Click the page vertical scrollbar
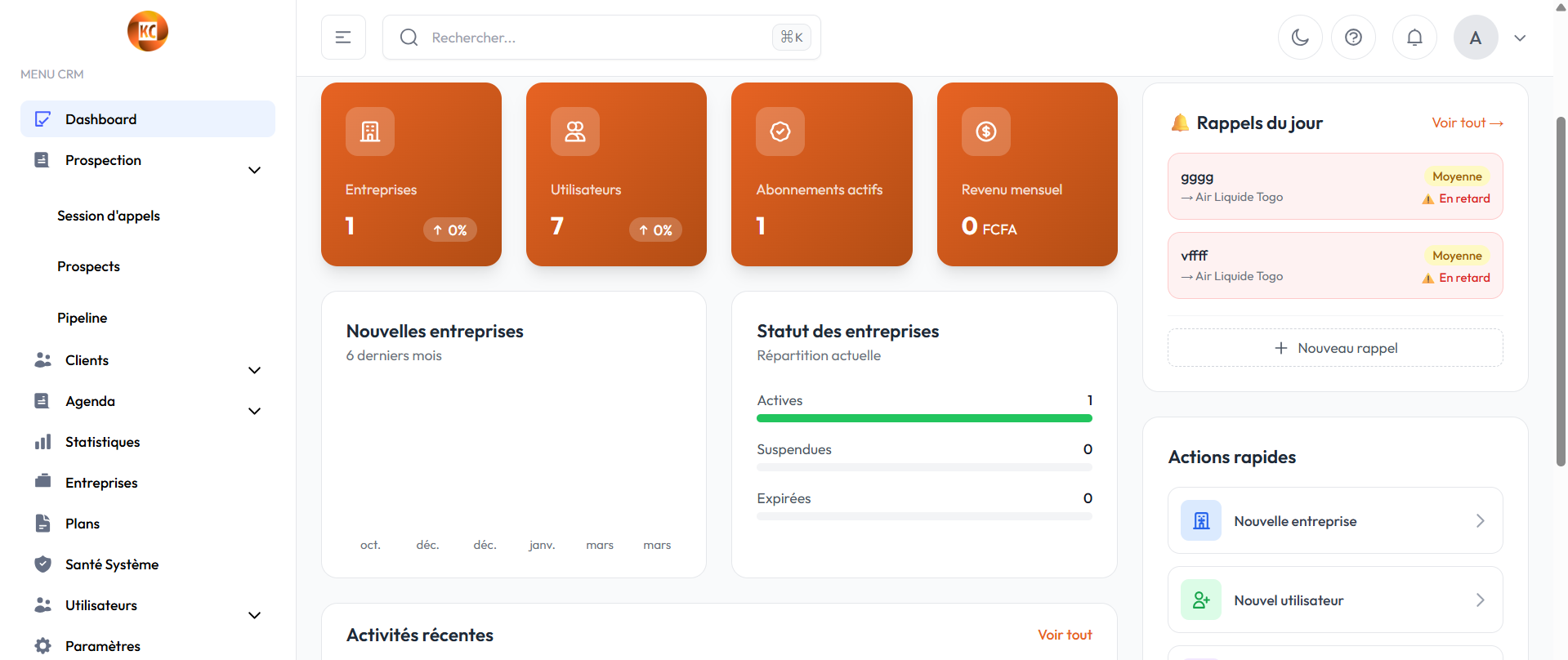 [x=1561, y=292]
